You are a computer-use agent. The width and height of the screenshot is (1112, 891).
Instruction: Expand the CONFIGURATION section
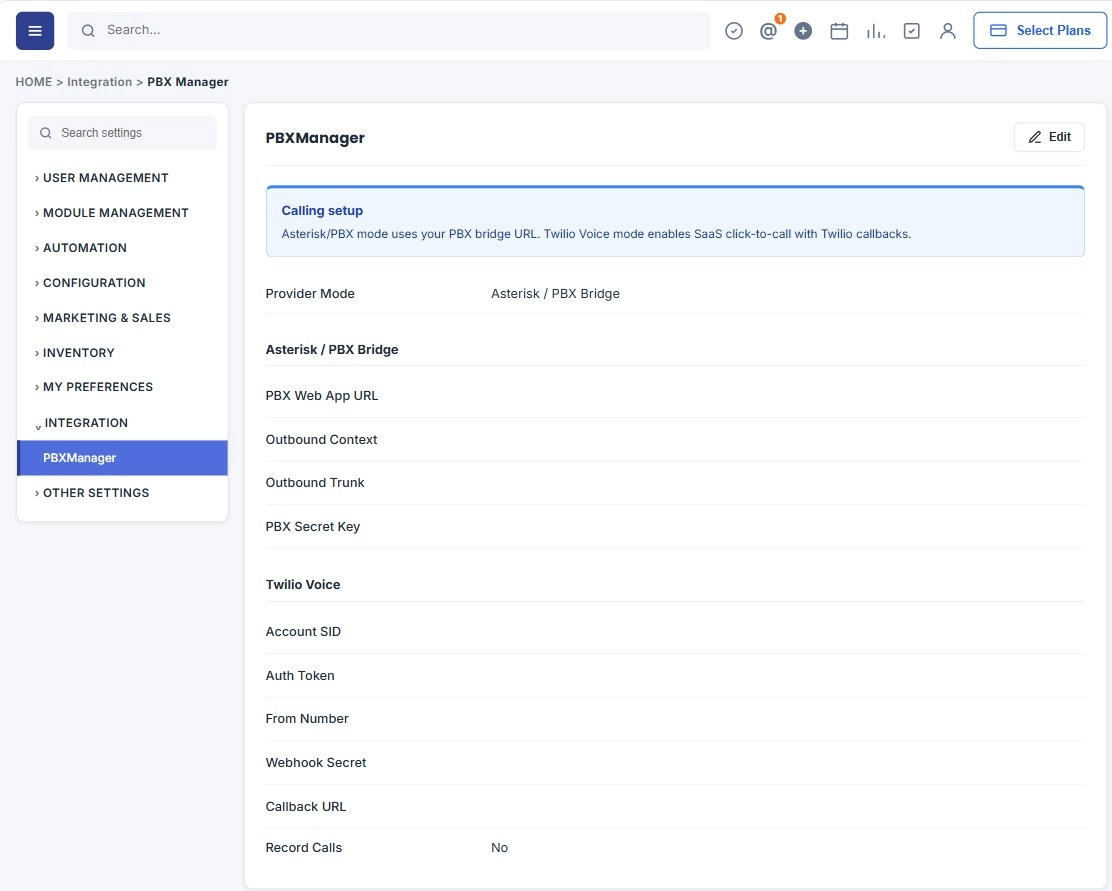point(94,283)
